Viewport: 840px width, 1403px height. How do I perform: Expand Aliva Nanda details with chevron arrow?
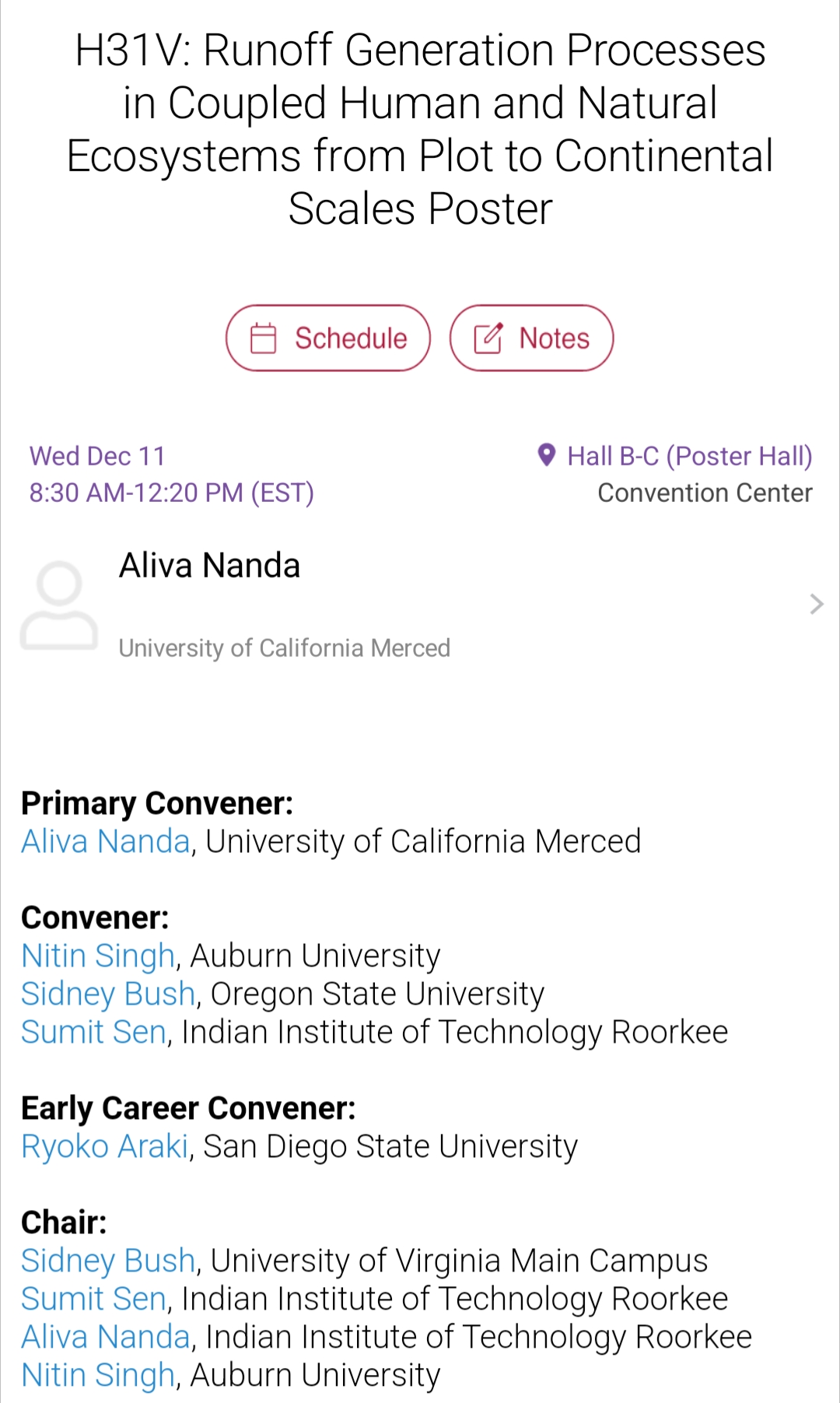click(816, 604)
